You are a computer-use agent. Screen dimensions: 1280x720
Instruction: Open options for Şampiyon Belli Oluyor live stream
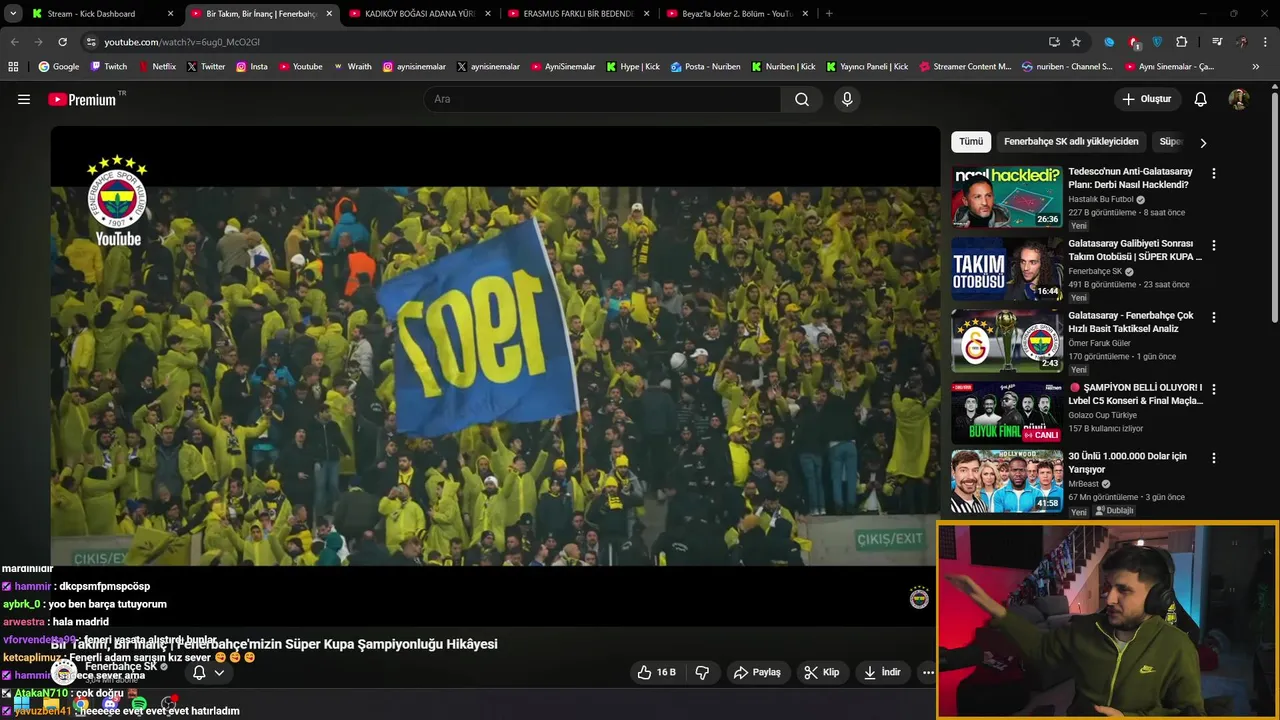click(1214, 388)
